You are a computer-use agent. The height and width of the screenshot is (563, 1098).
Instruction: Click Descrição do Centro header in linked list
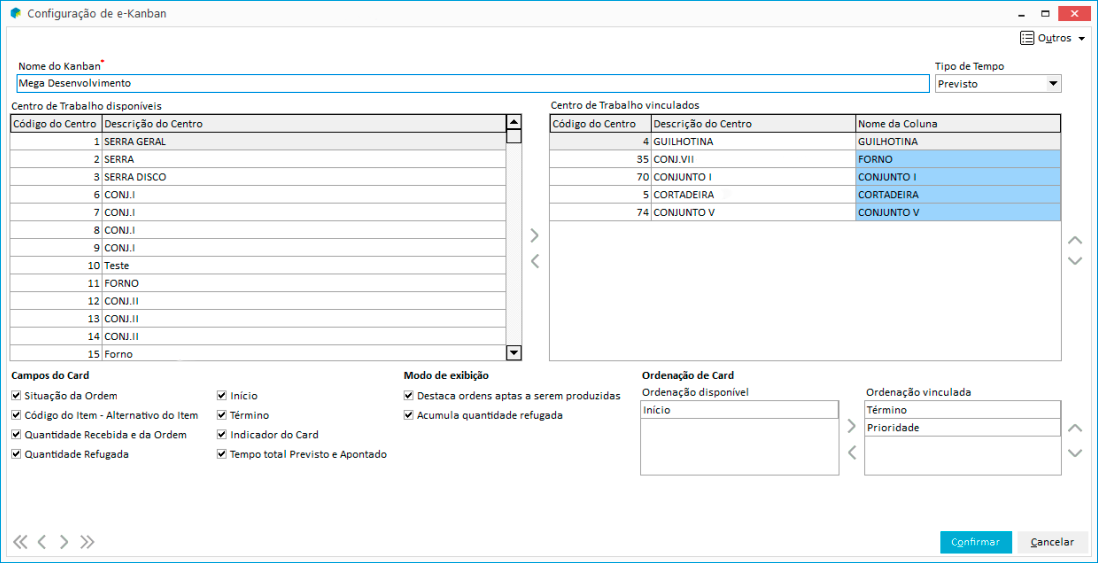click(x=753, y=123)
